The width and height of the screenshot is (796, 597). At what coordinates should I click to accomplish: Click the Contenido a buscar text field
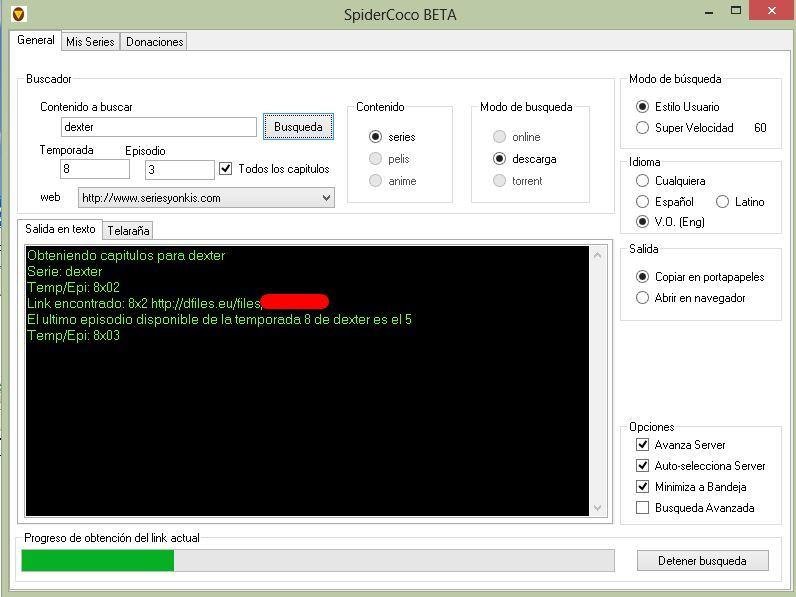[159, 127]
